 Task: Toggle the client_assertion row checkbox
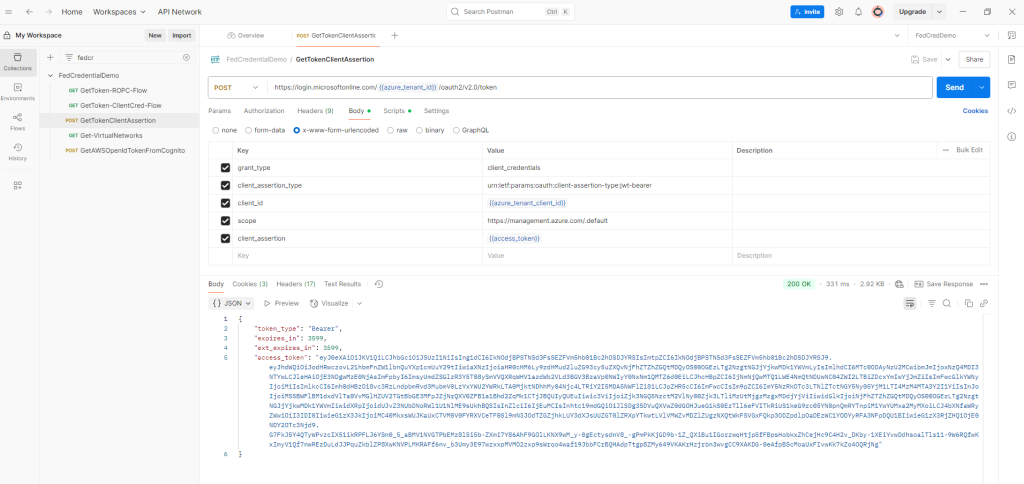225,239
